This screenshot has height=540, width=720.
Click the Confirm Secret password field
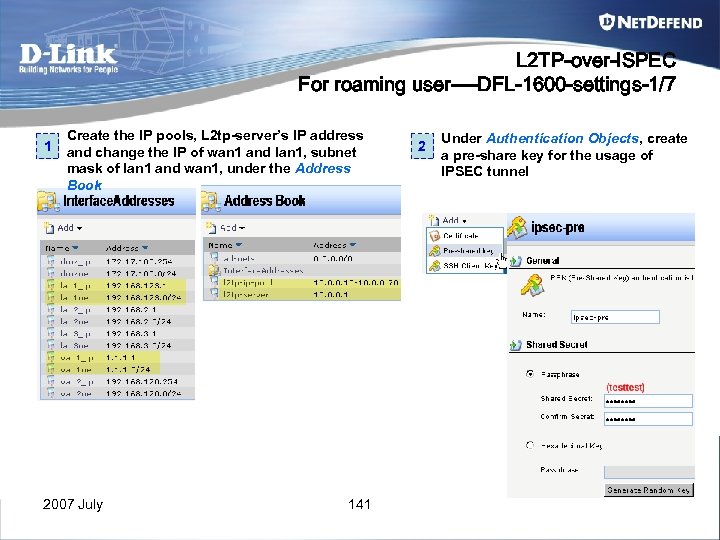coord(648,419)
